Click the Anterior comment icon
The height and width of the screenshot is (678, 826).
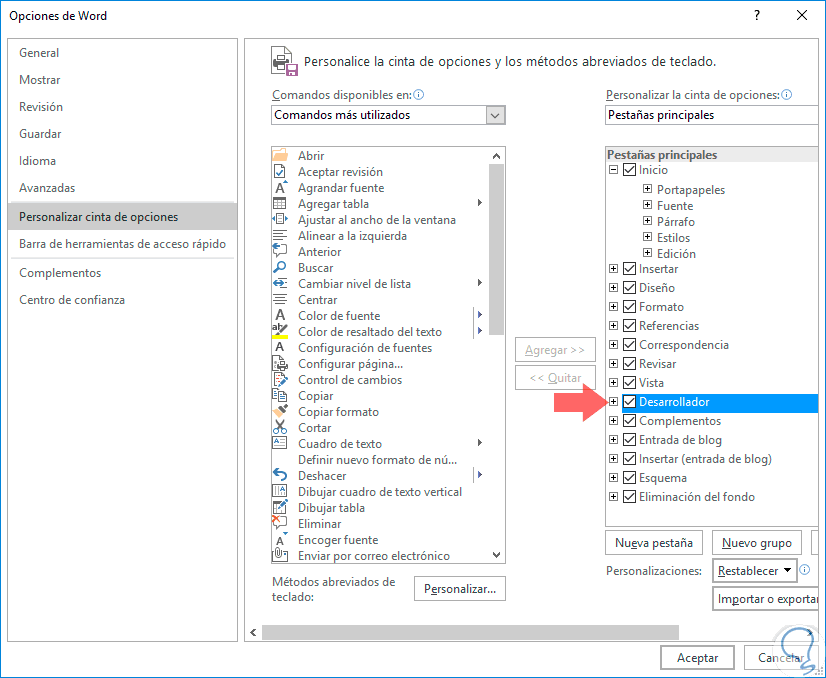[x=280, y=251]
